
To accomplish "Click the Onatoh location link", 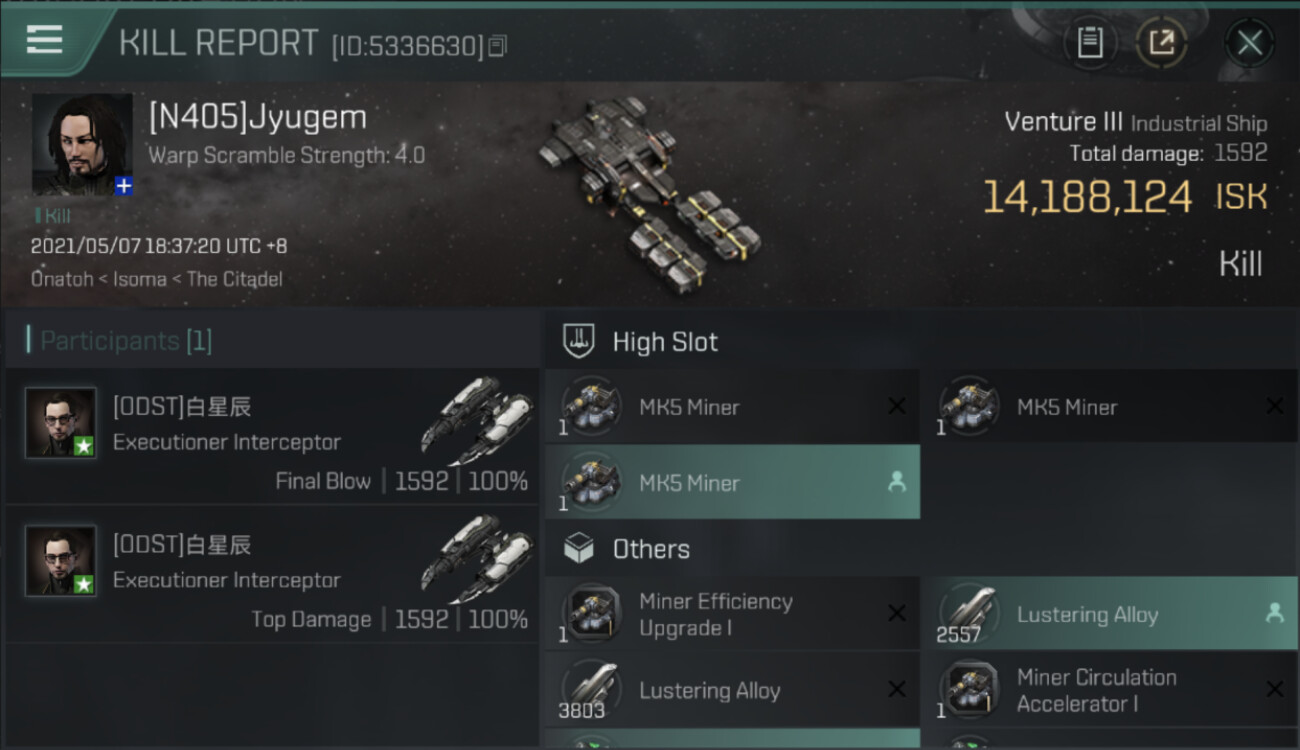I will click(63, 279).
